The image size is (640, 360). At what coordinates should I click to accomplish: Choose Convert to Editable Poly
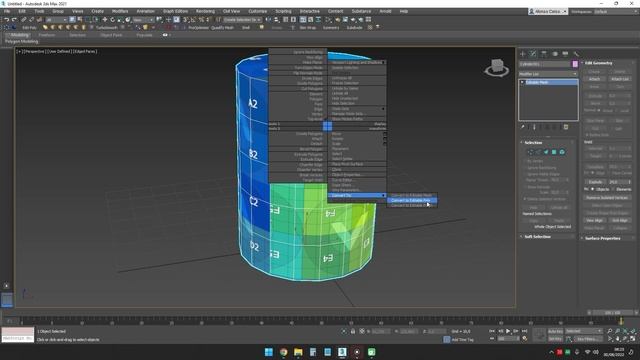pyautogui.click(x=411, y=200)
